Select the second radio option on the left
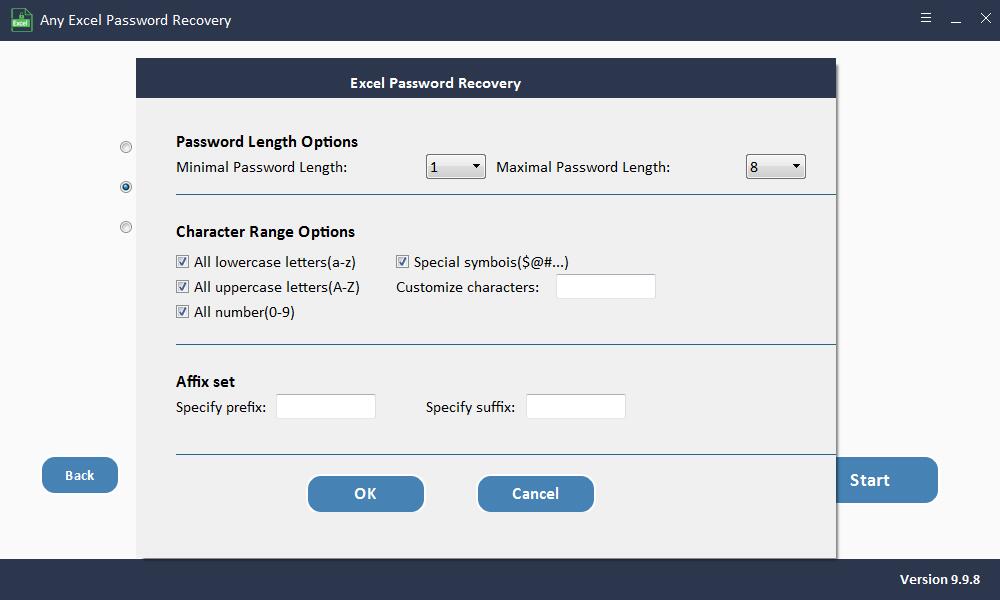The width and height of the screenshot is (1000, 600). [x=126, y=186]
